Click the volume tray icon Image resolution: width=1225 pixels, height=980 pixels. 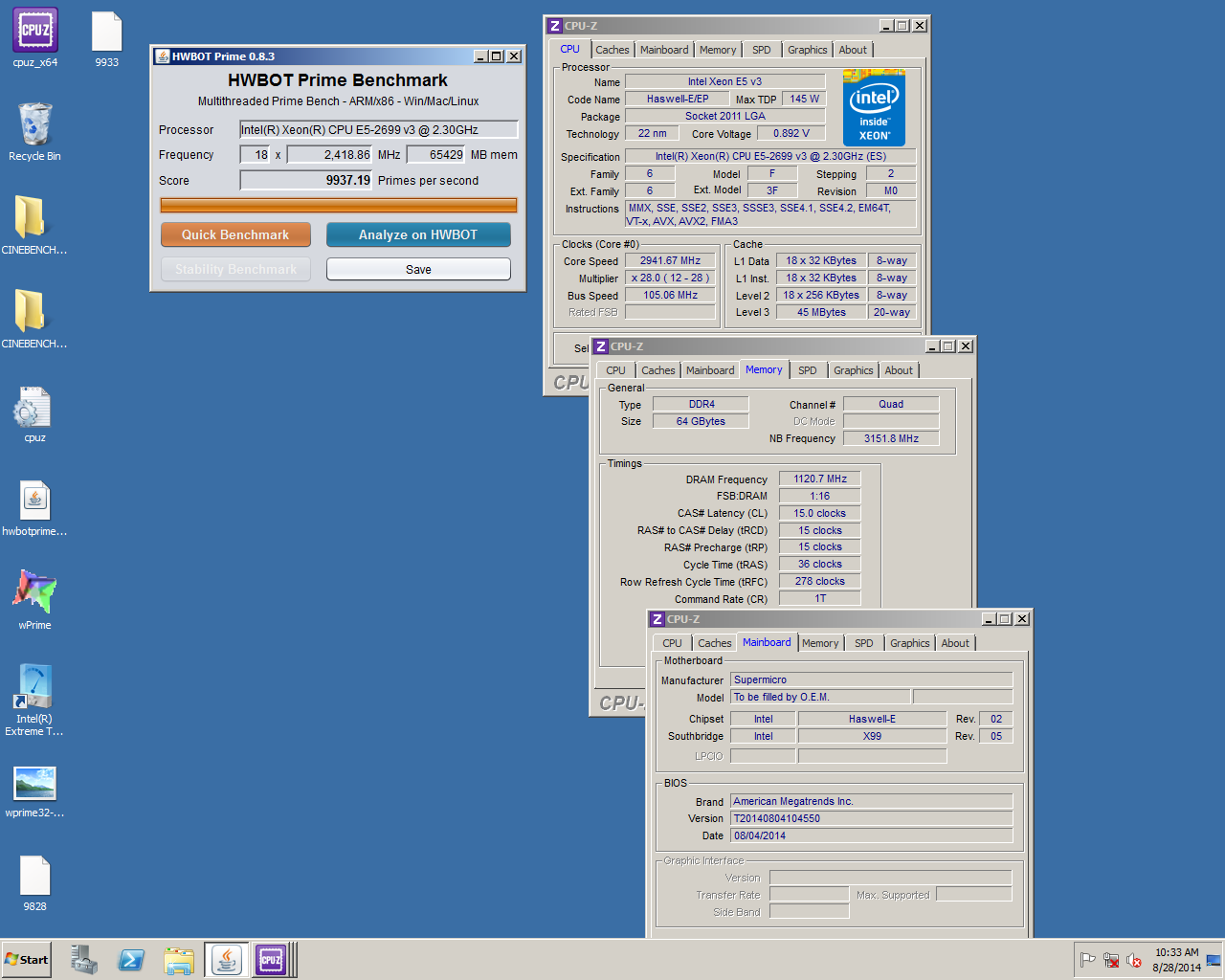(1134, 960)
